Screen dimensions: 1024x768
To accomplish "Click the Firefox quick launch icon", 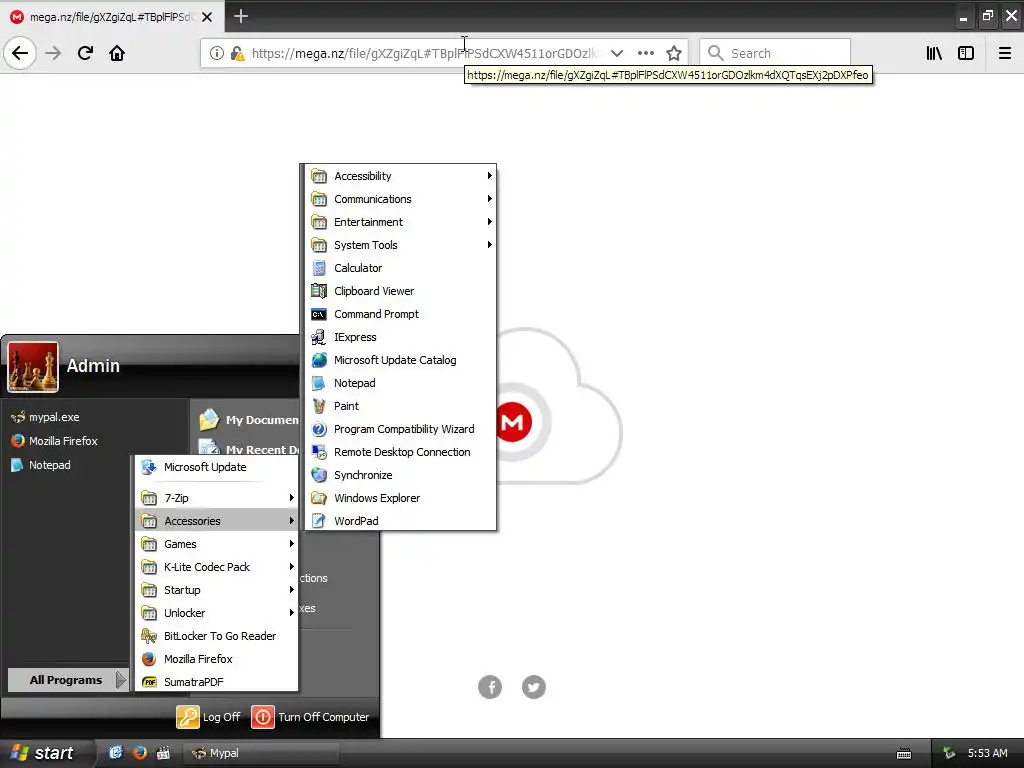I will click(139, 753).
